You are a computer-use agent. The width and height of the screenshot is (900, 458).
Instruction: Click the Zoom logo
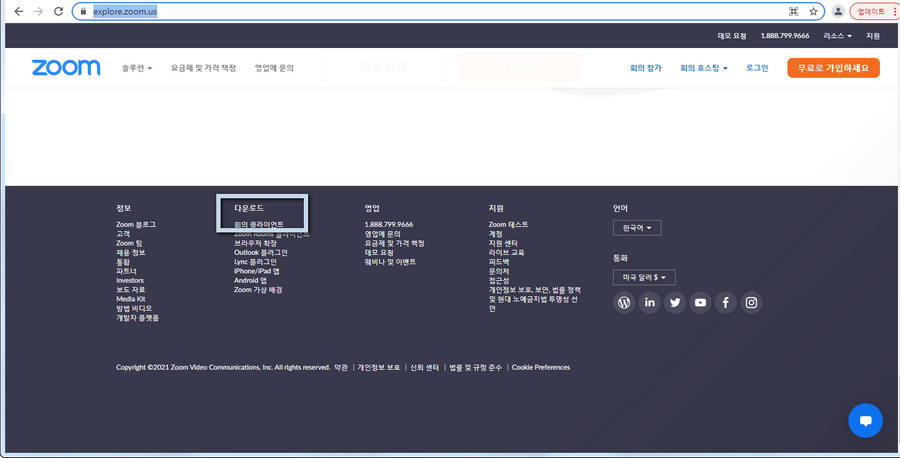tap(66, 67)
